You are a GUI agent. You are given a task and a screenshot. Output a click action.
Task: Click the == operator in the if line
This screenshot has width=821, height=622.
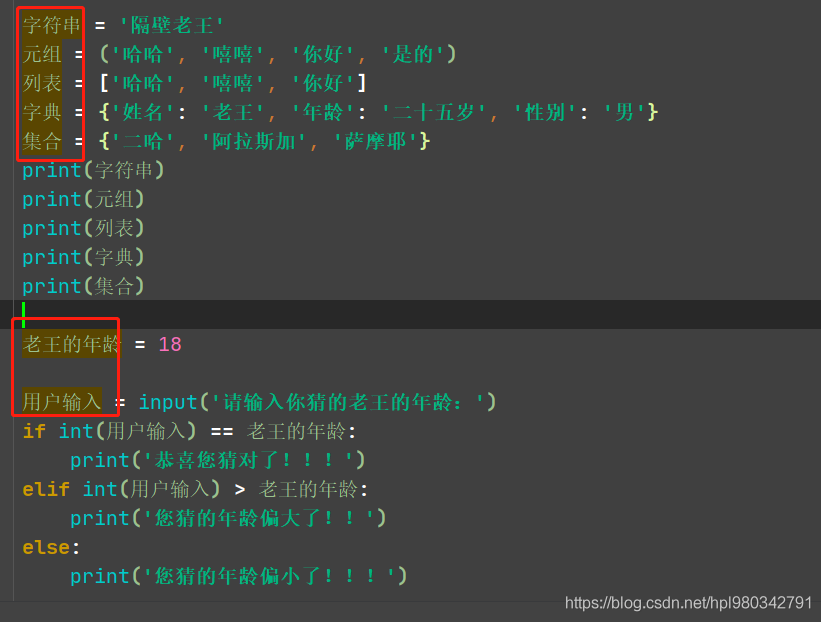tap(222, 431)
